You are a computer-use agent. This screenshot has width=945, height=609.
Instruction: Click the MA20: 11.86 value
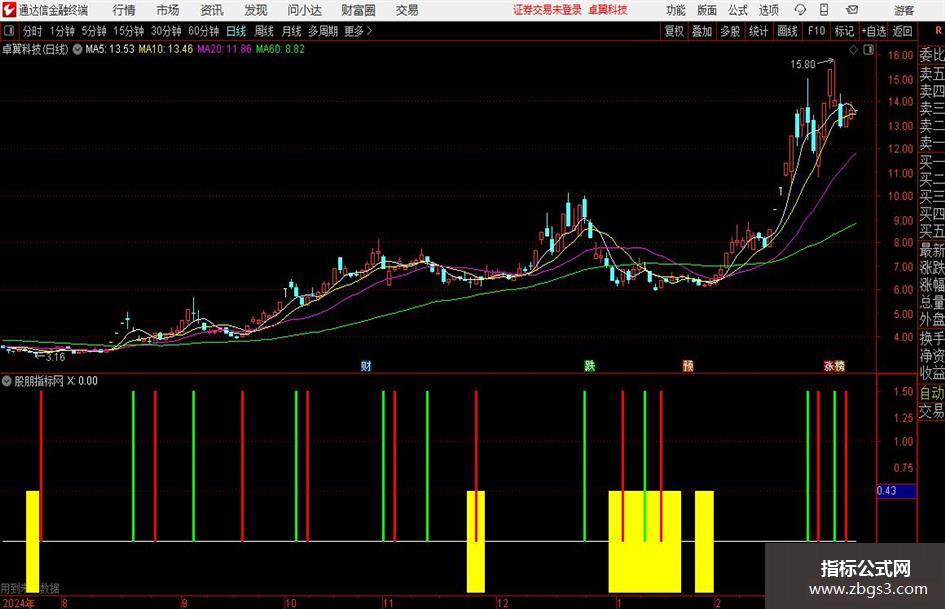tap(224, 49)
